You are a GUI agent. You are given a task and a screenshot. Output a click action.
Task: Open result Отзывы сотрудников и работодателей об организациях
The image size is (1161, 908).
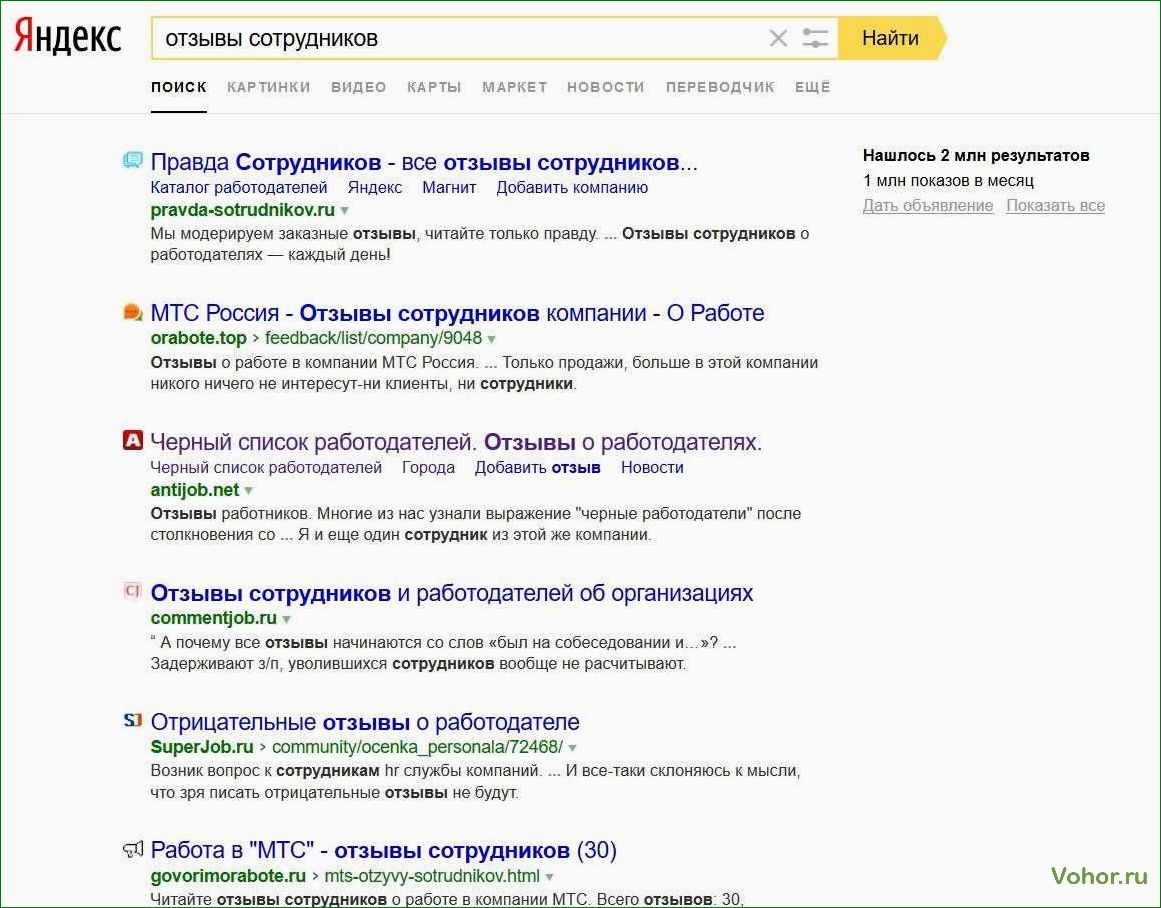(452, 593)
